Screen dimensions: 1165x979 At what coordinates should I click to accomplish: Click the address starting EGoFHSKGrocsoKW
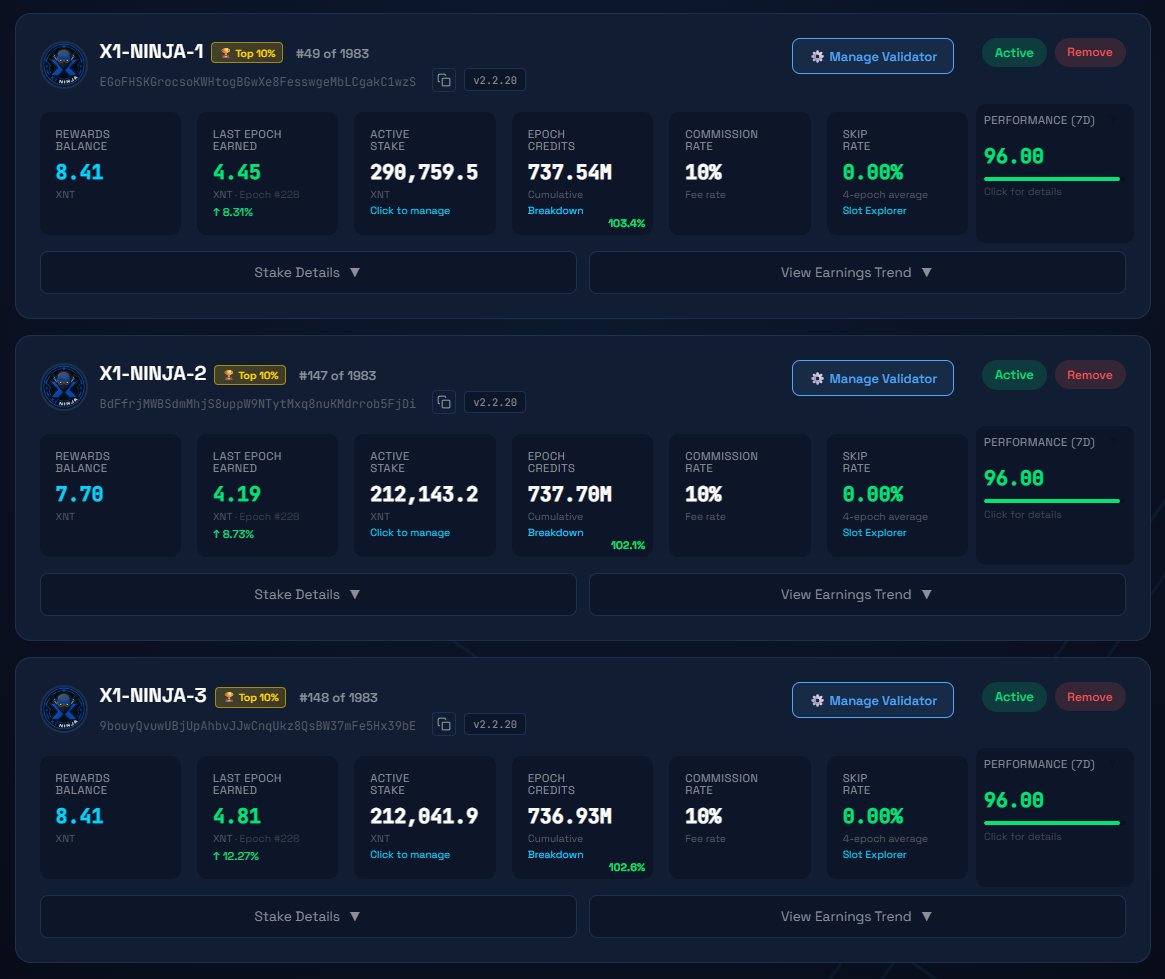258,82
